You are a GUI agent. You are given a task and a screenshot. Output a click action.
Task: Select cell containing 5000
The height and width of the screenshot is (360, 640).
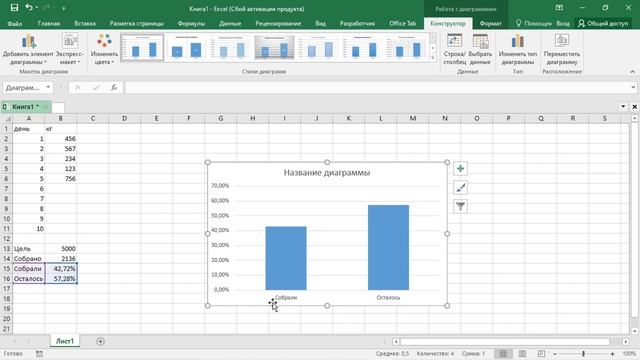click(60, 249)
